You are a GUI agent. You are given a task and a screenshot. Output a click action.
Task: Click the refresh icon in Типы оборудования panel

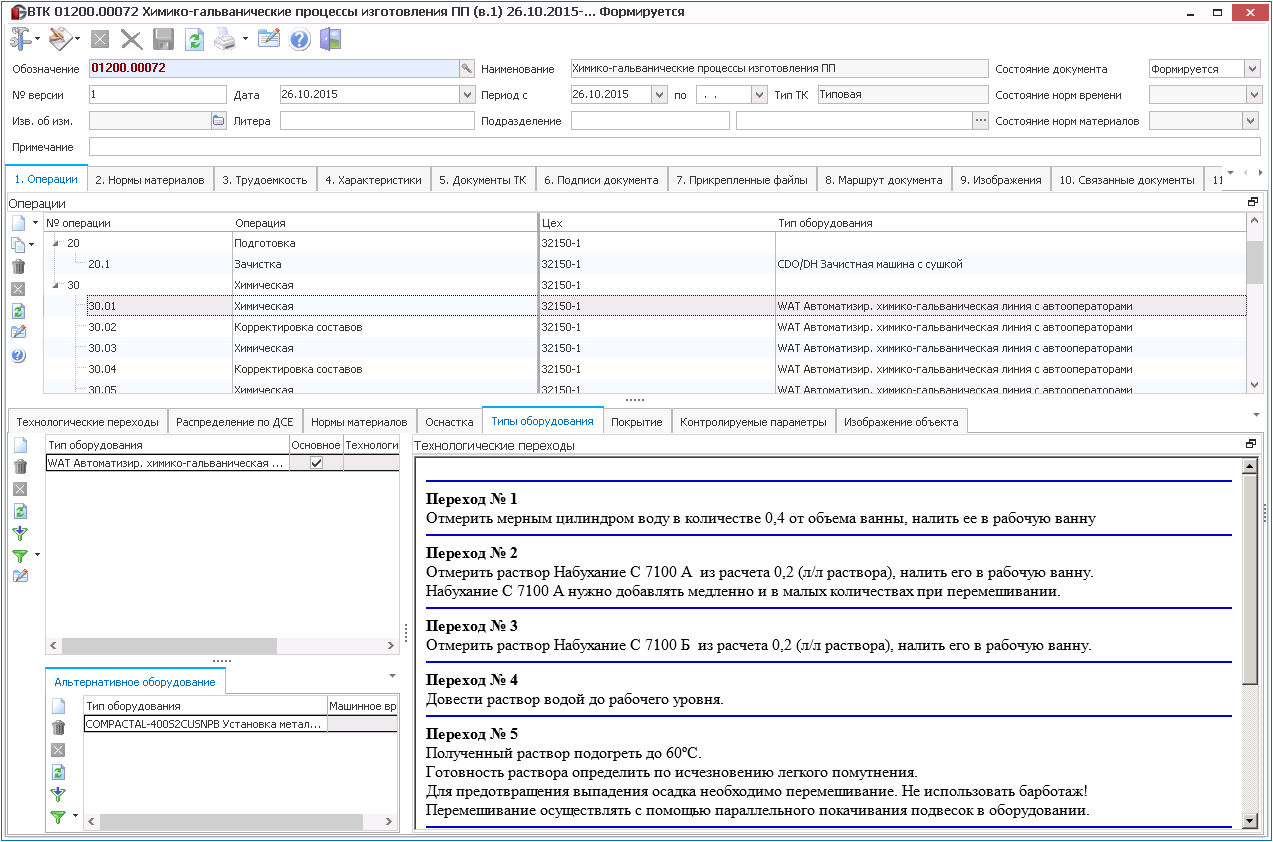point(20,511)
